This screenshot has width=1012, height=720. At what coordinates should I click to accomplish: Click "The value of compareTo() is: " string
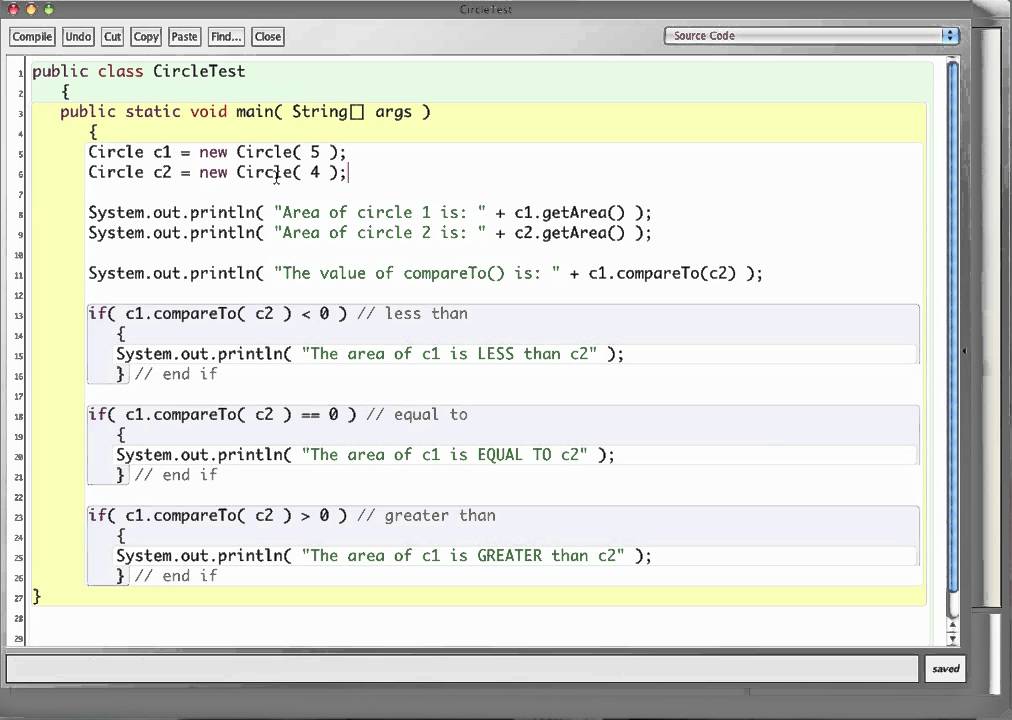[417, 274]
